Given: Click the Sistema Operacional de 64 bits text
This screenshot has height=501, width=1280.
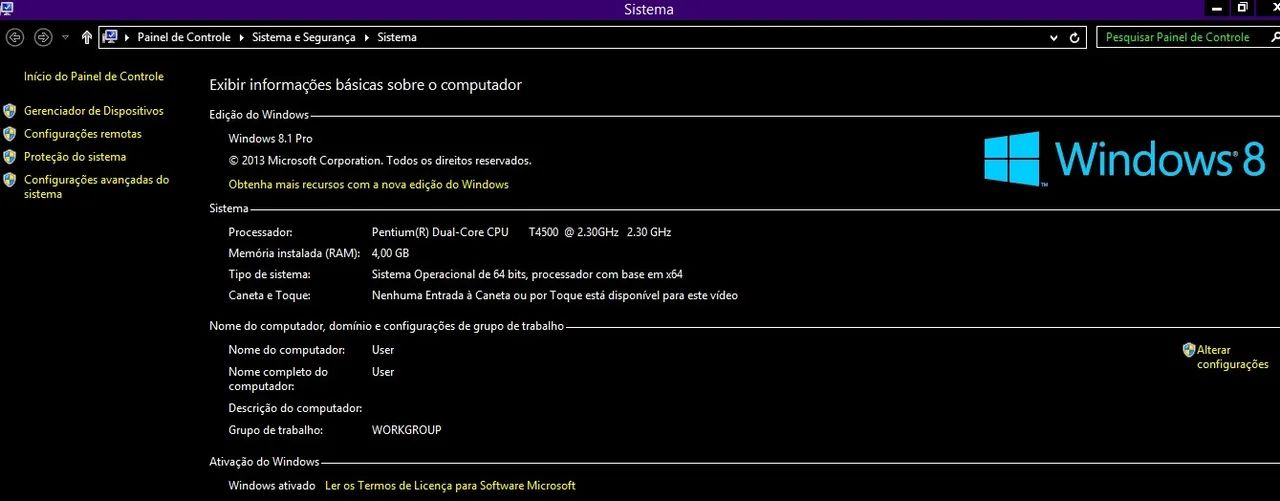Looking at the screenshot, I should (x=528, y=274).
